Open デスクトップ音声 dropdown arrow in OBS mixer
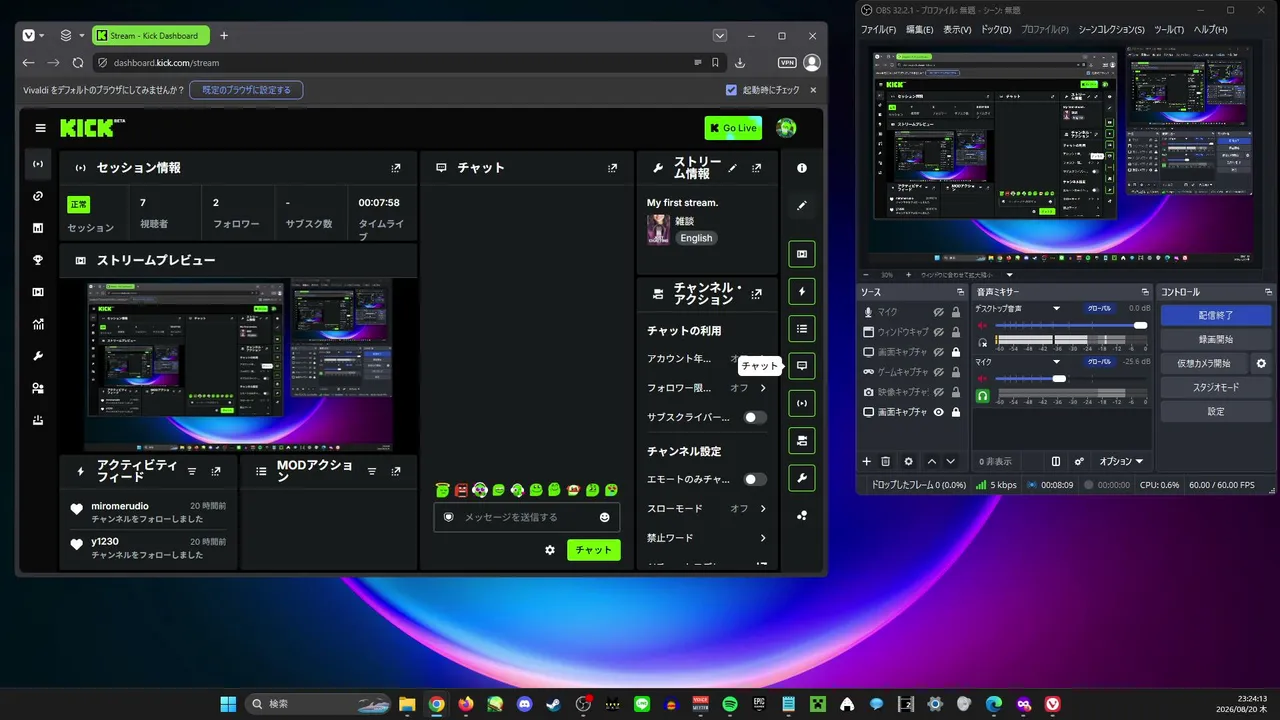The image size is (1280, 720). [x=1056, y=309]
